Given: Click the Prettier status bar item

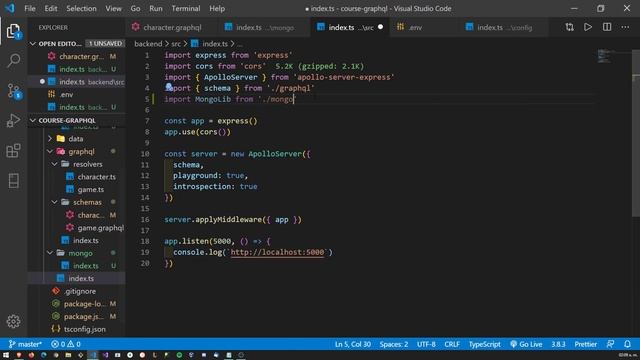Looking at the screenshot, I should (585, 344).
